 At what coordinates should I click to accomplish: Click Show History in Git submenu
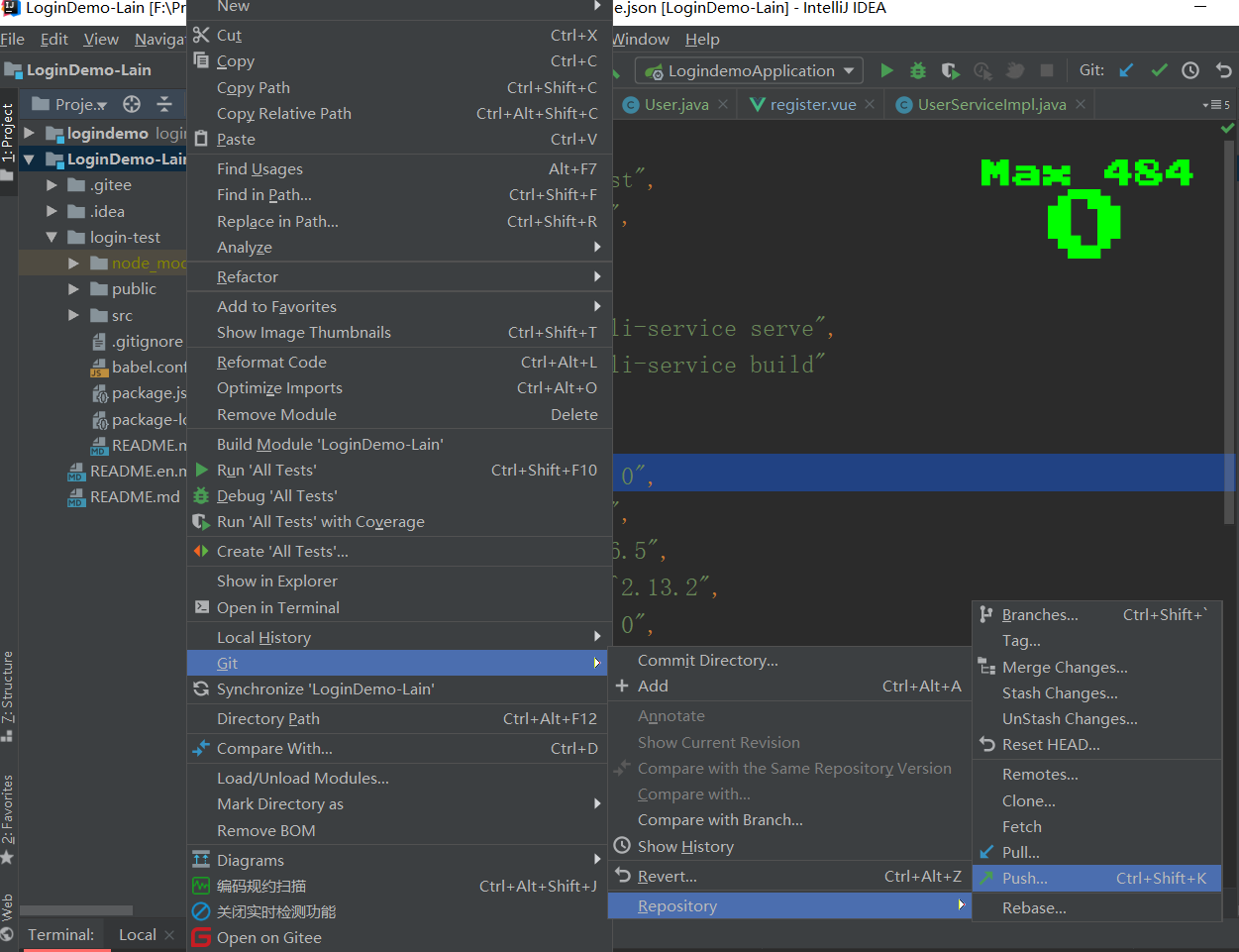pyautogui.click(x=789, y=846)
